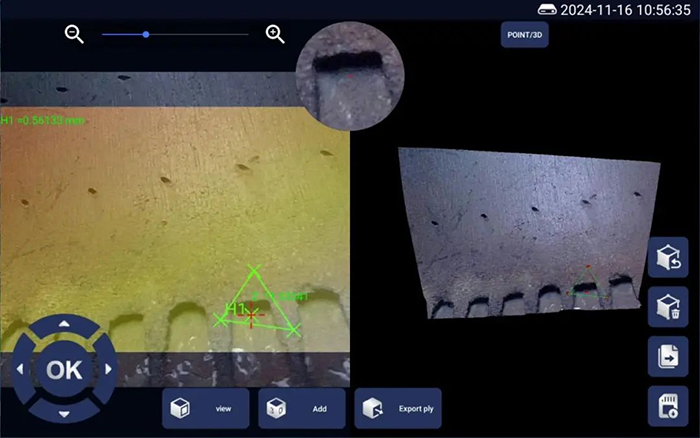Click the zoom in magnifier icon
700x438 pixels.
click(275, 34)
